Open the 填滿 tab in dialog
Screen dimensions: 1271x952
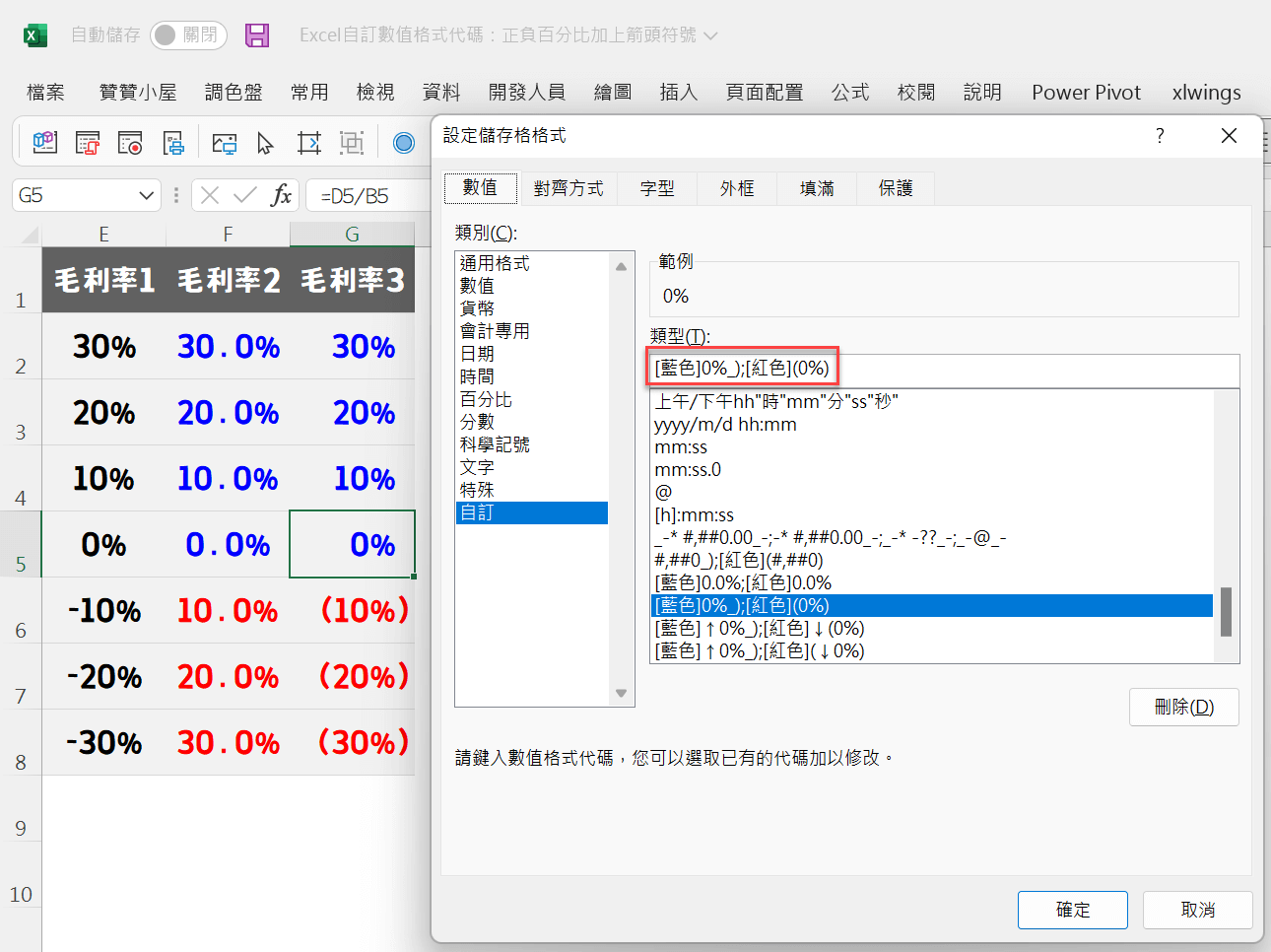(816, 188)
